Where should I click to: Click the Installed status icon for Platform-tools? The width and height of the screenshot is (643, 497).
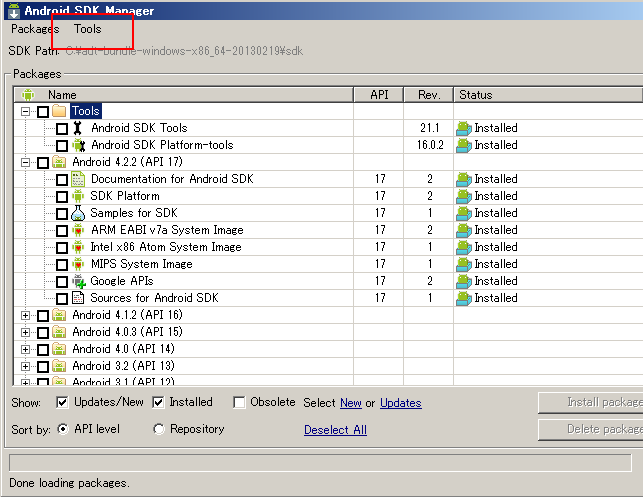click(464, 146)
